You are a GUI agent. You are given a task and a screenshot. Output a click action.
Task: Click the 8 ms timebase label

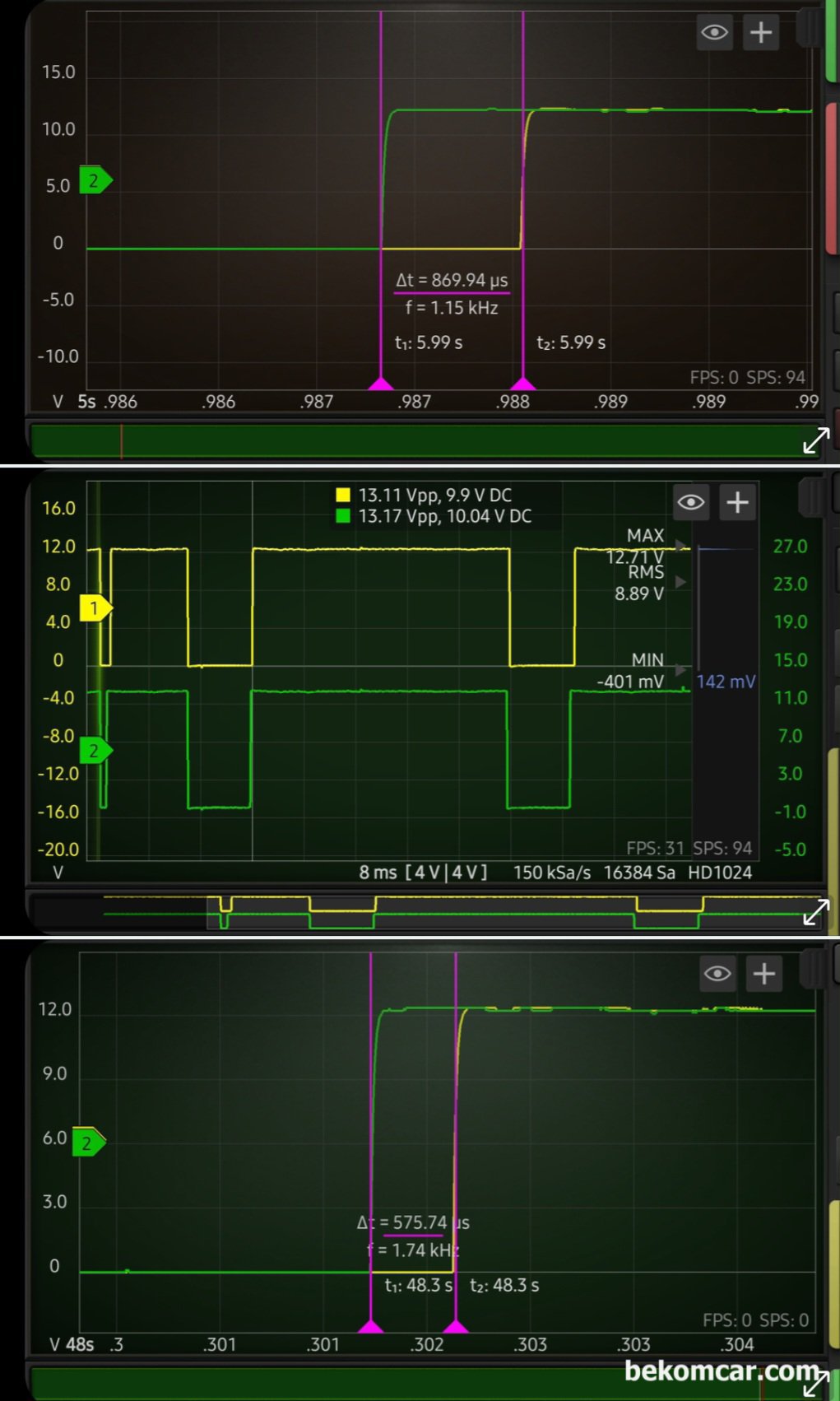pyautogui.click(x=378, y=873)
